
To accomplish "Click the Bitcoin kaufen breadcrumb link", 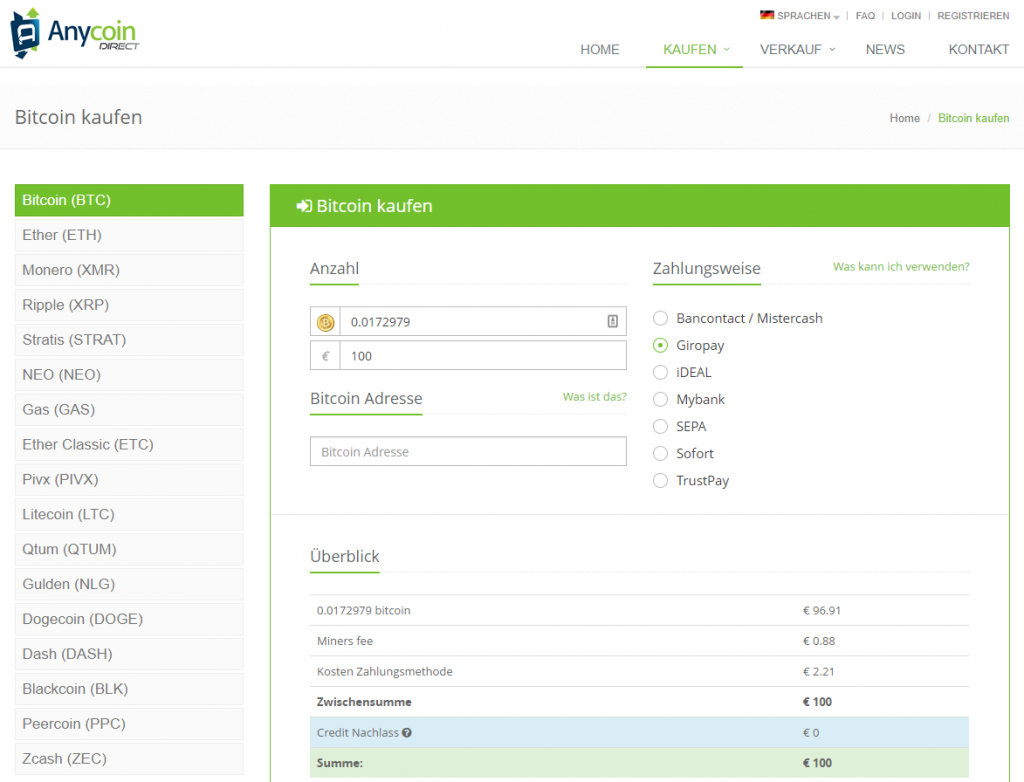I will (974, 118).
